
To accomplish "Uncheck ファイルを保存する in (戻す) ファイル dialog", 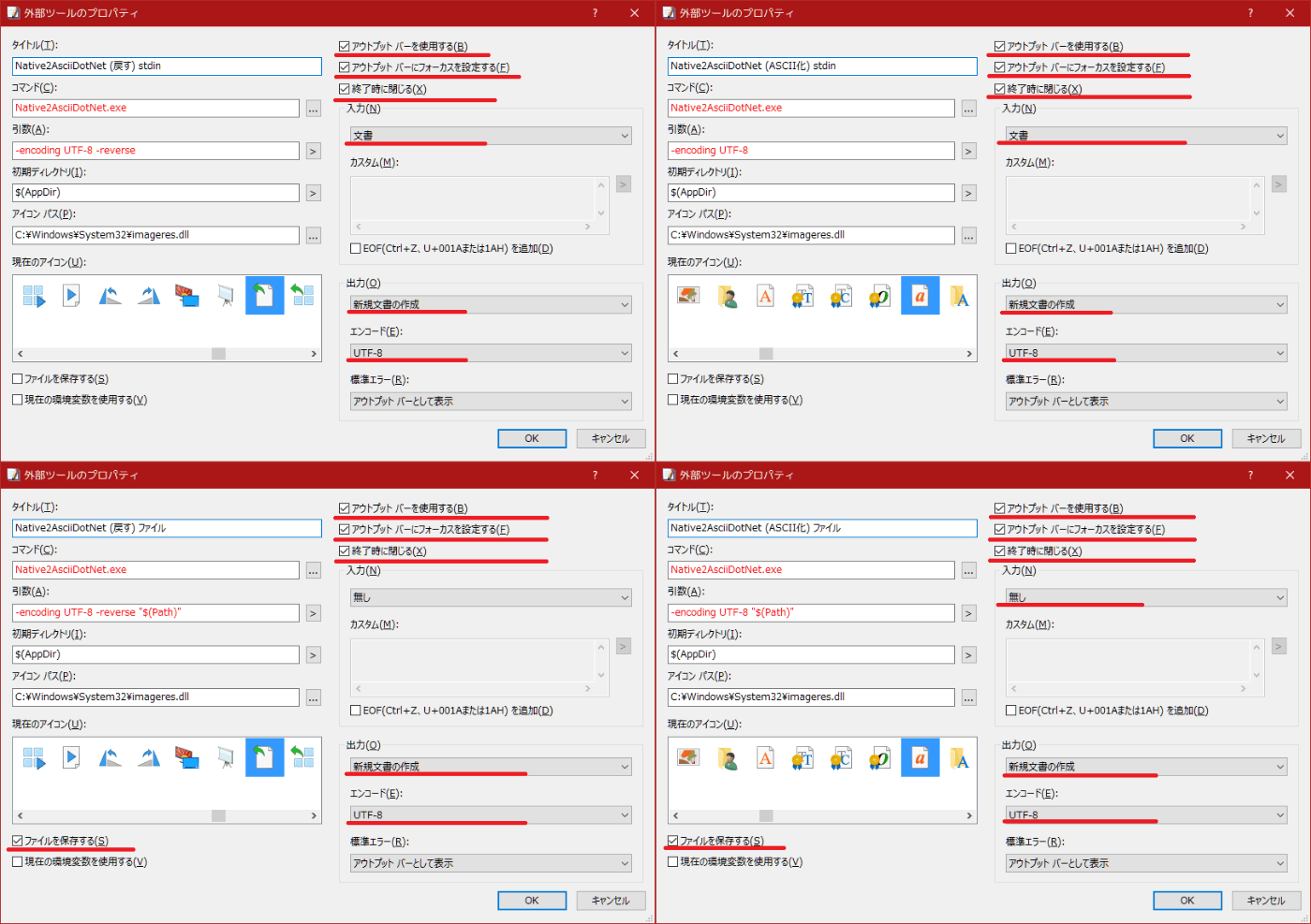I will coord(18,841).
